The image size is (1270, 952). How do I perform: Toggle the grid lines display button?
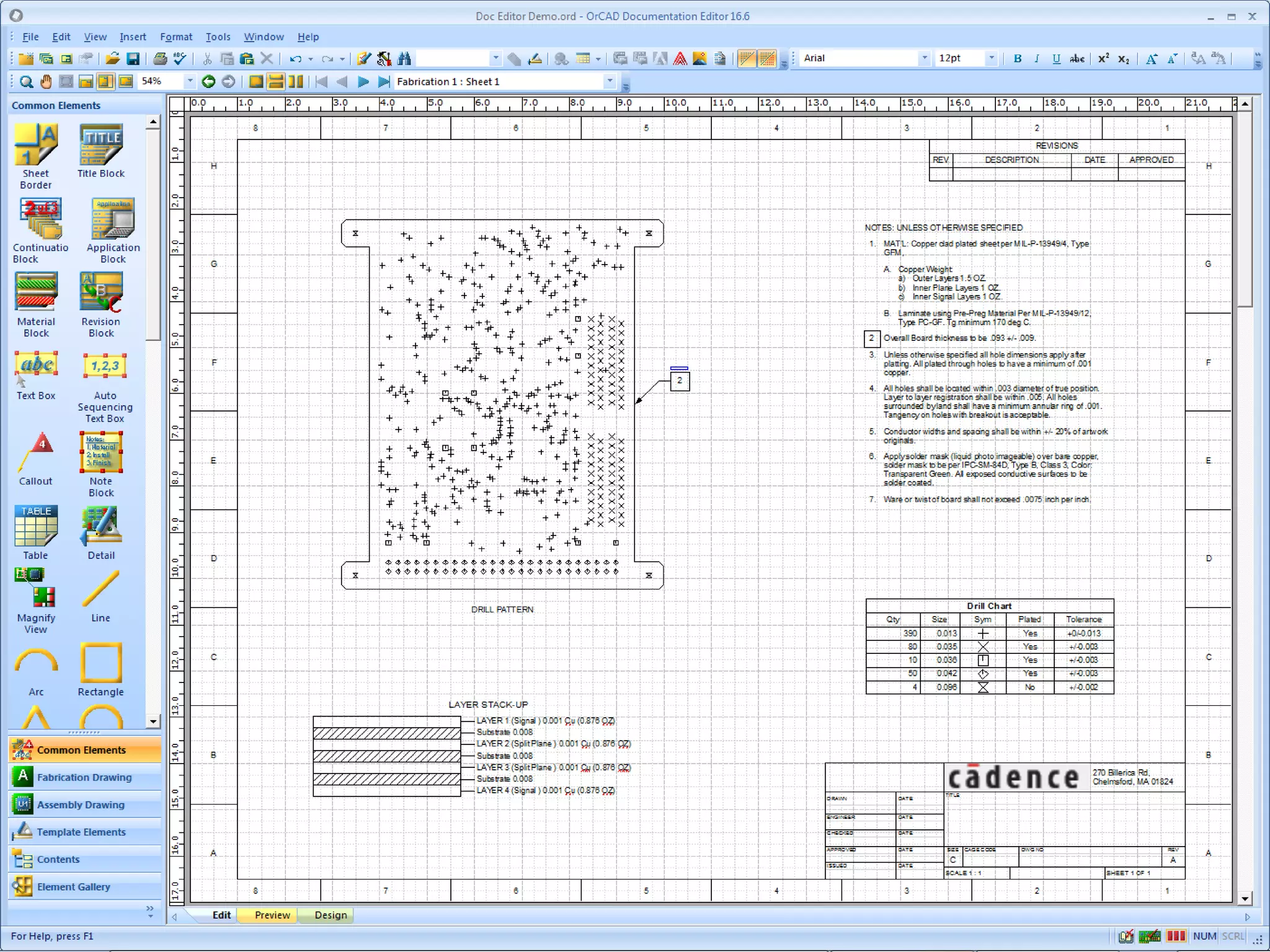click(747, 58)
